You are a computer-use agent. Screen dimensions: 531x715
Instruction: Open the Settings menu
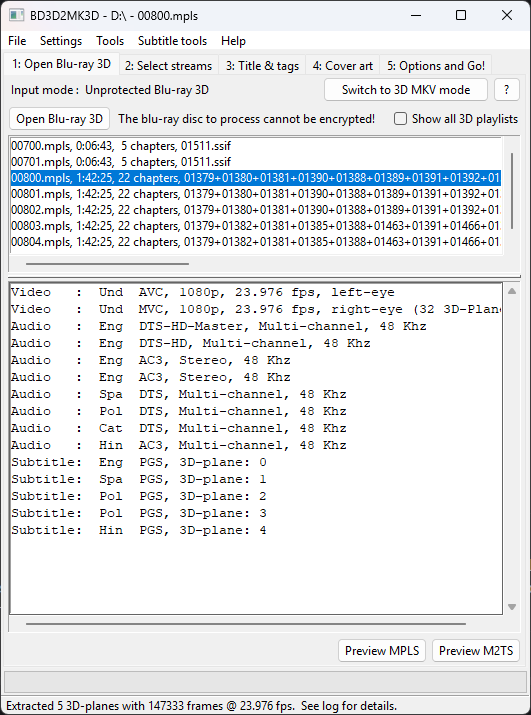pos(61,41)
